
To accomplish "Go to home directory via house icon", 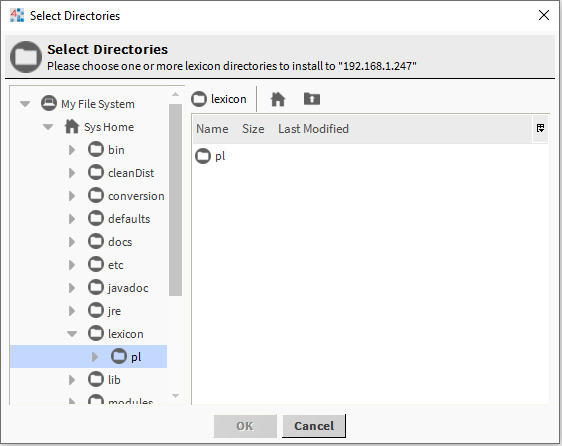I will tap(278, 99).
